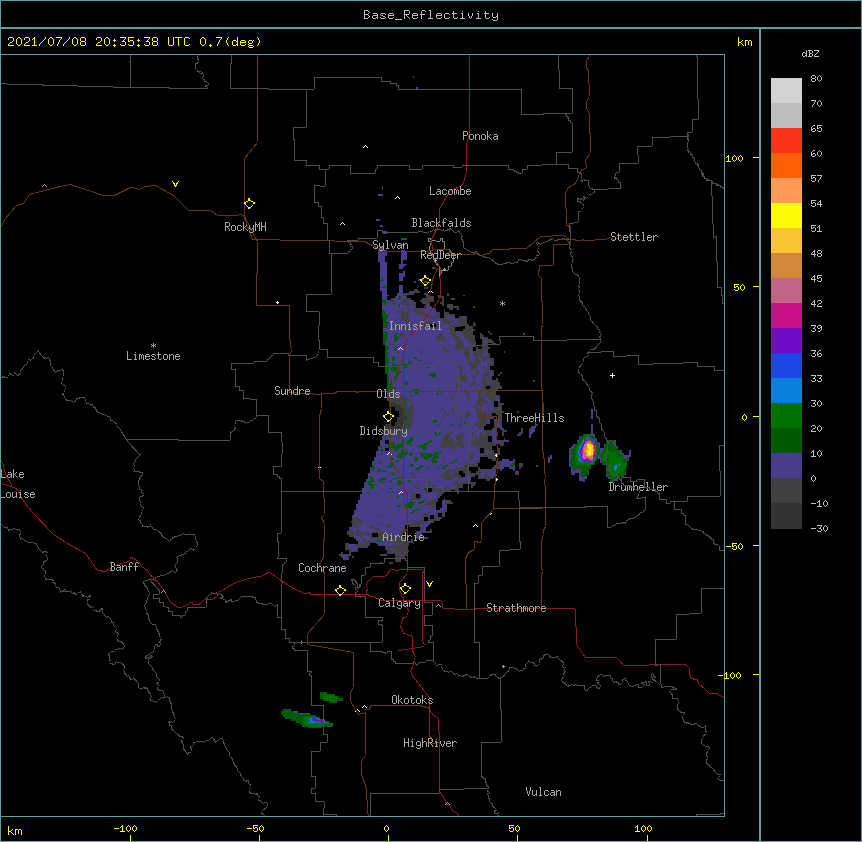Click the intense storm cell west of Drumheller
This screenshot has width=862, height=842.
click(x=587, y=451)
